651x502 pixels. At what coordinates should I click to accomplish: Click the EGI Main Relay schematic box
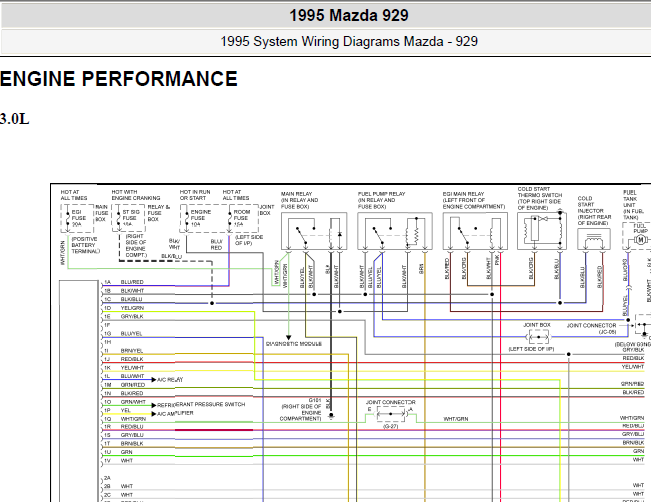pos(475,231)
